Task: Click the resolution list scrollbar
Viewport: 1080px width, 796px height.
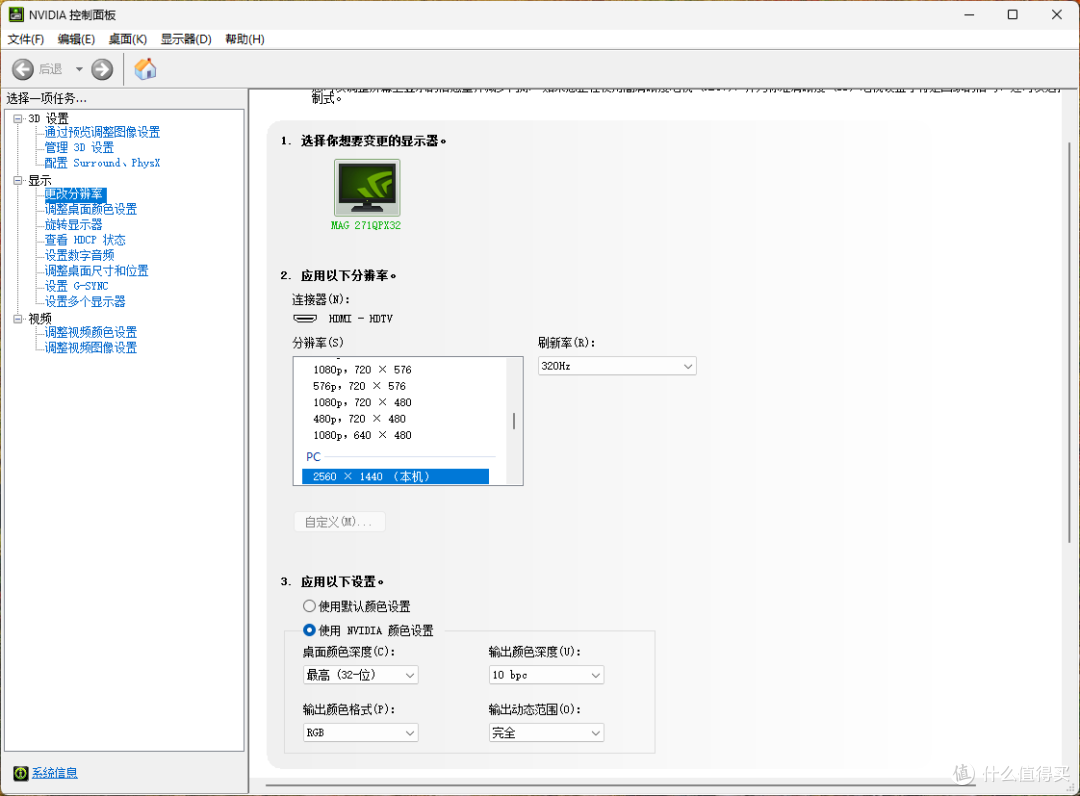Action: click(514, 421)
